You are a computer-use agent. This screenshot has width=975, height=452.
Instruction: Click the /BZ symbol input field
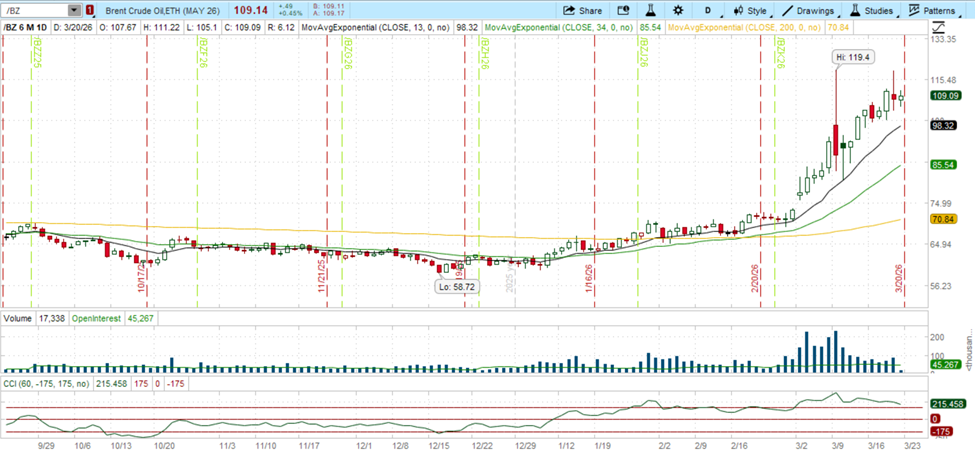pyautogui.click(x=34, y=10)
